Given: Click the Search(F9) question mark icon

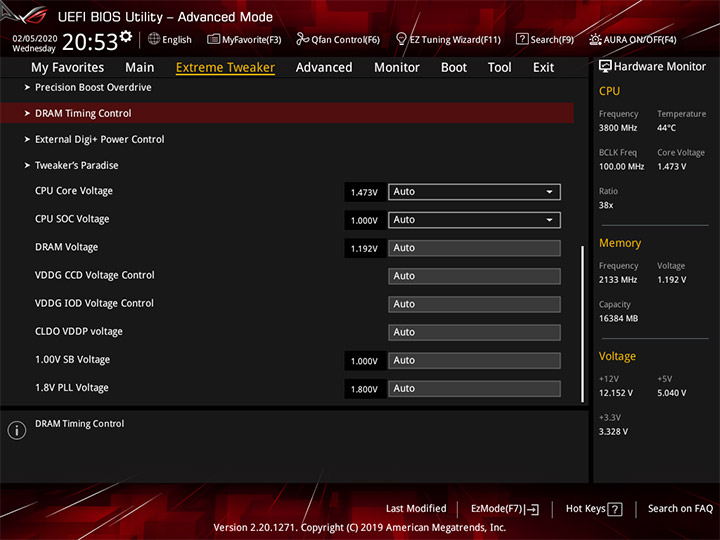Looking at the screenshot, I should [522, 39].
